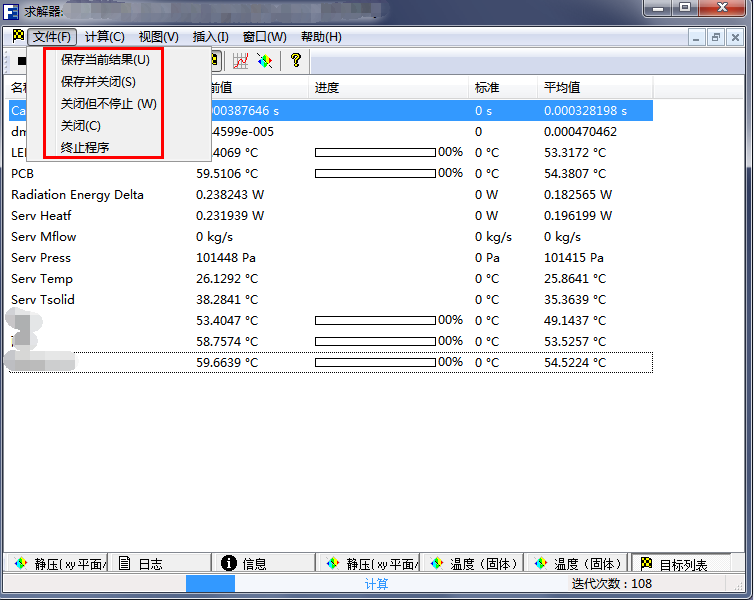Viewport: 754px width, 600px height.
Task: Click the yellow question mark help icon
Action: (296, 61)
